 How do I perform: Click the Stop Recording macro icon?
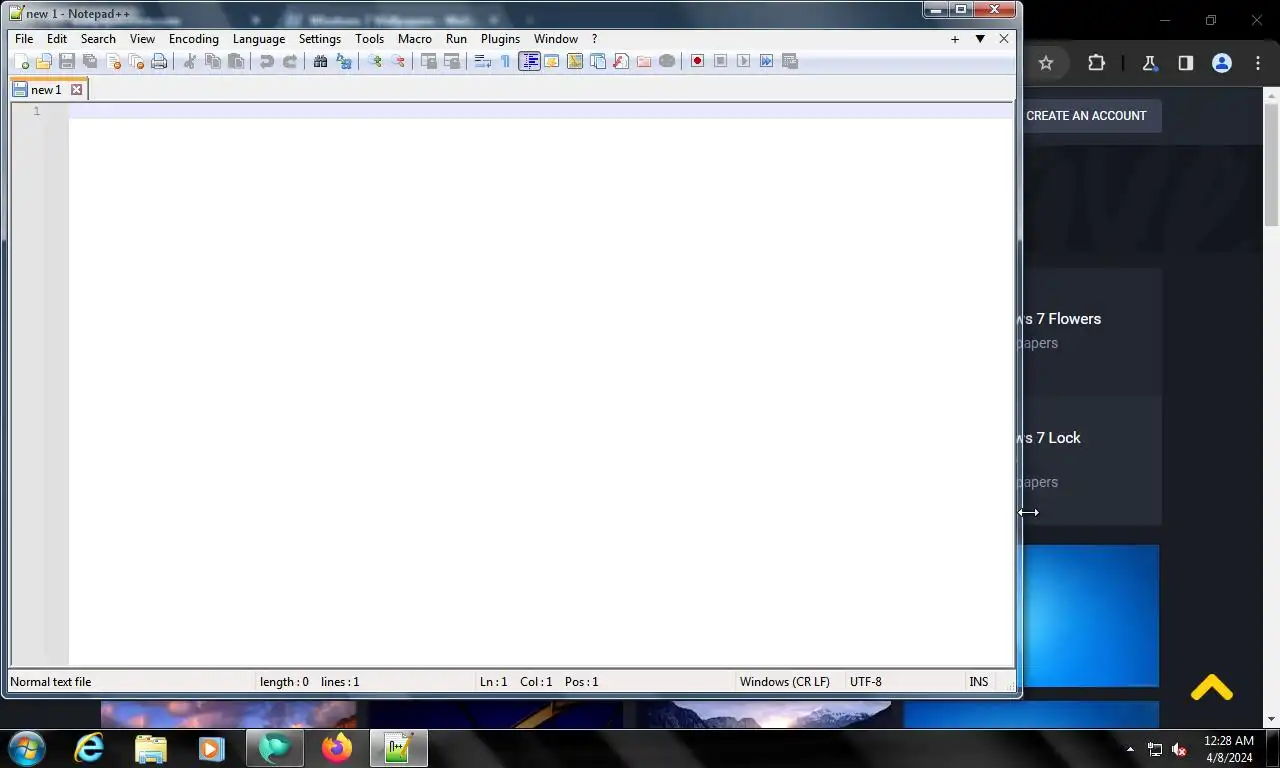[721, 61]
